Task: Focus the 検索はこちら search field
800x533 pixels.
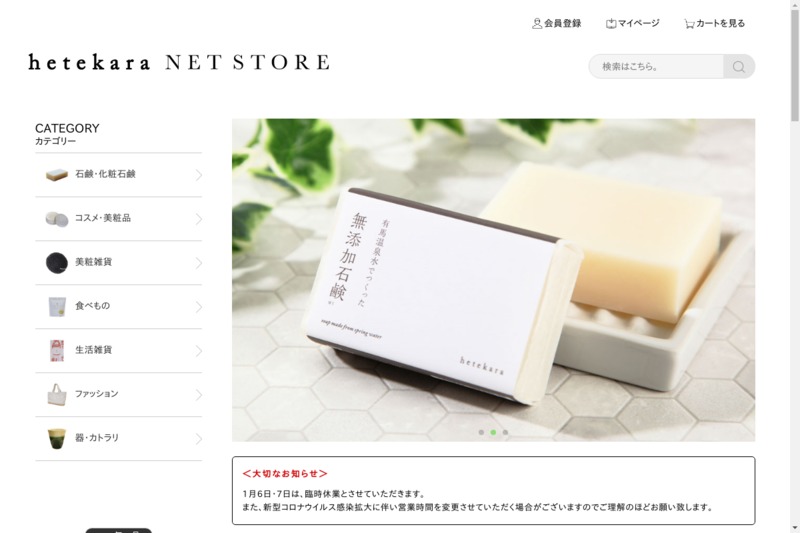Action: (x=656, y=66)
